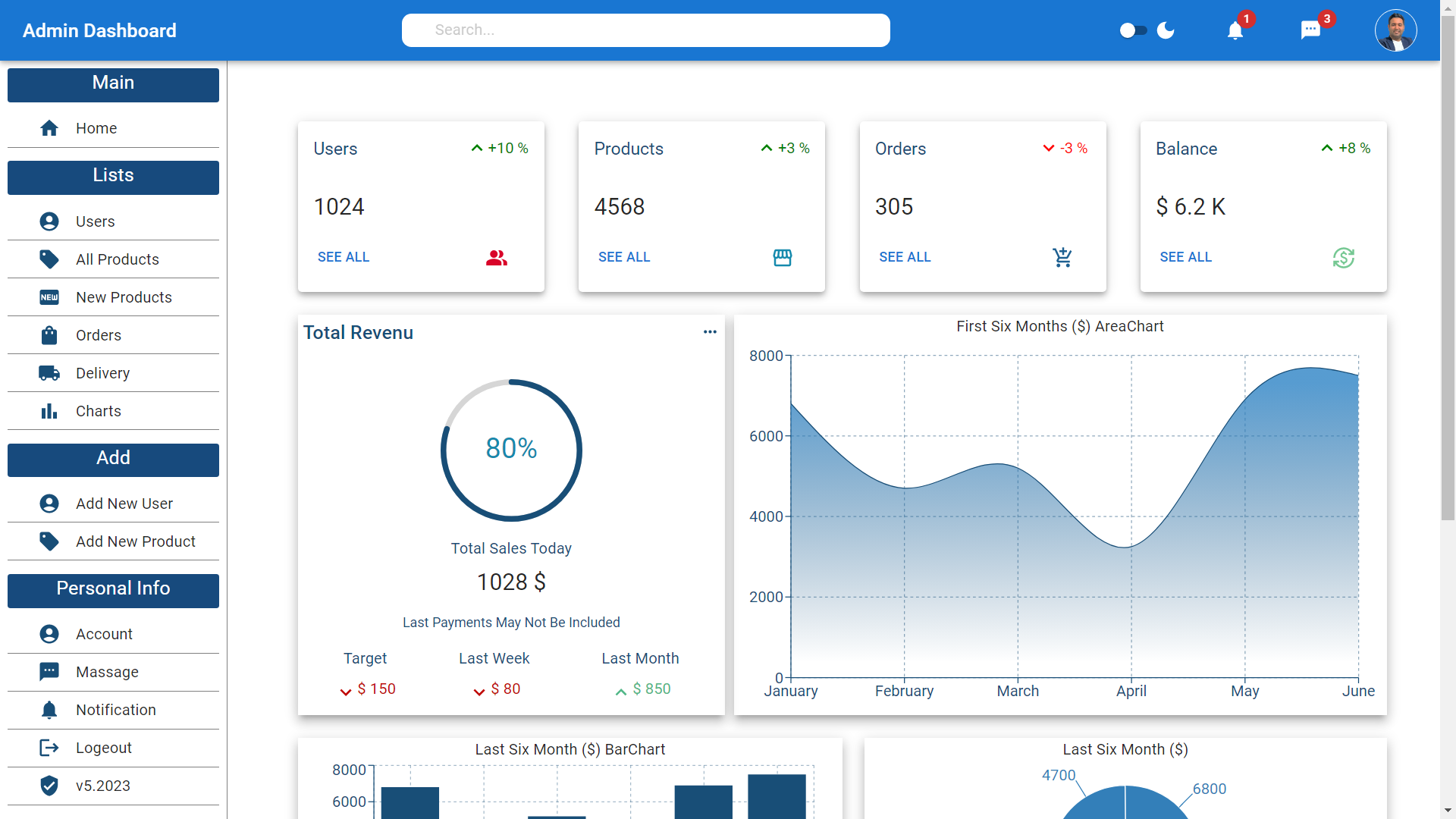Open the chat messages icon

coord(1310,31)
